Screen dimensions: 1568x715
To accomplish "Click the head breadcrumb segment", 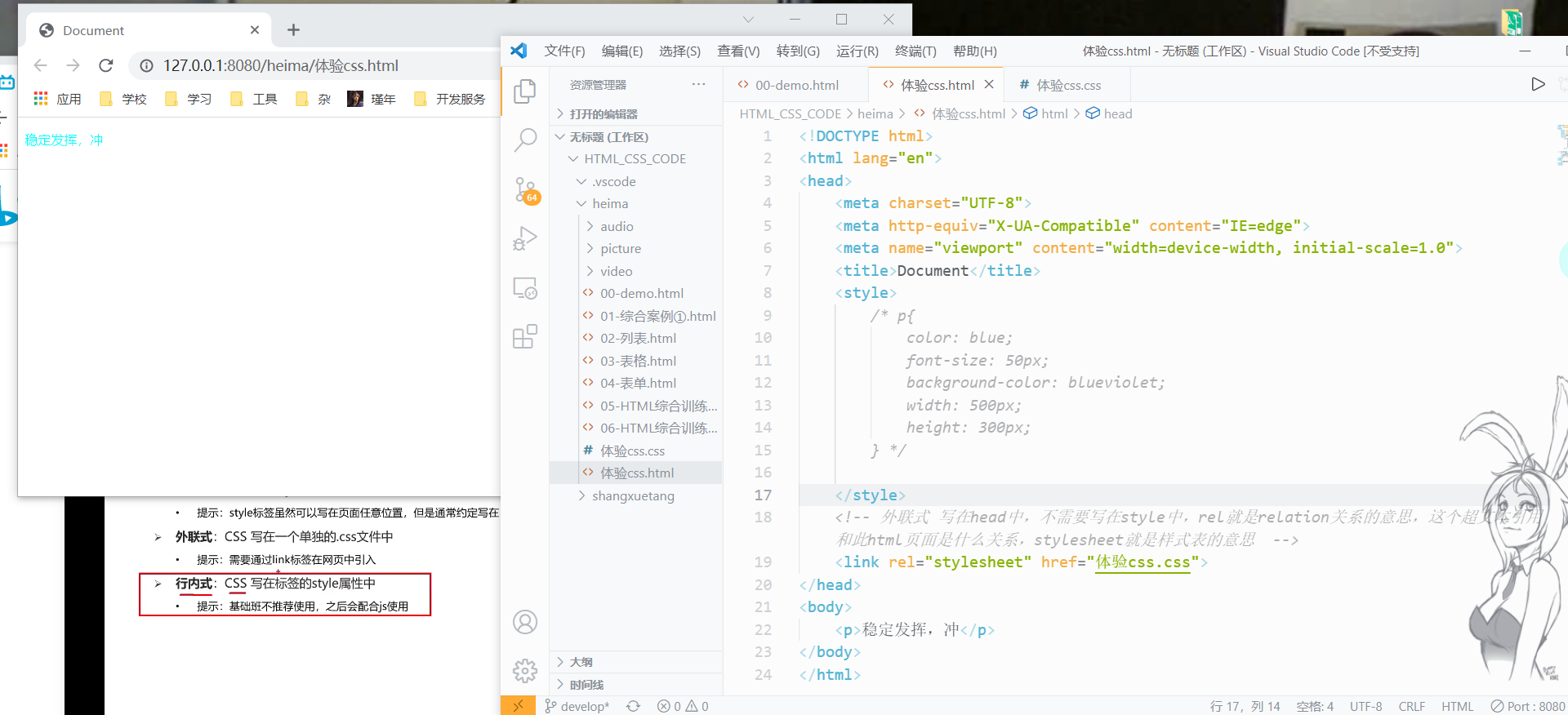I will (x=1109, y=113).
